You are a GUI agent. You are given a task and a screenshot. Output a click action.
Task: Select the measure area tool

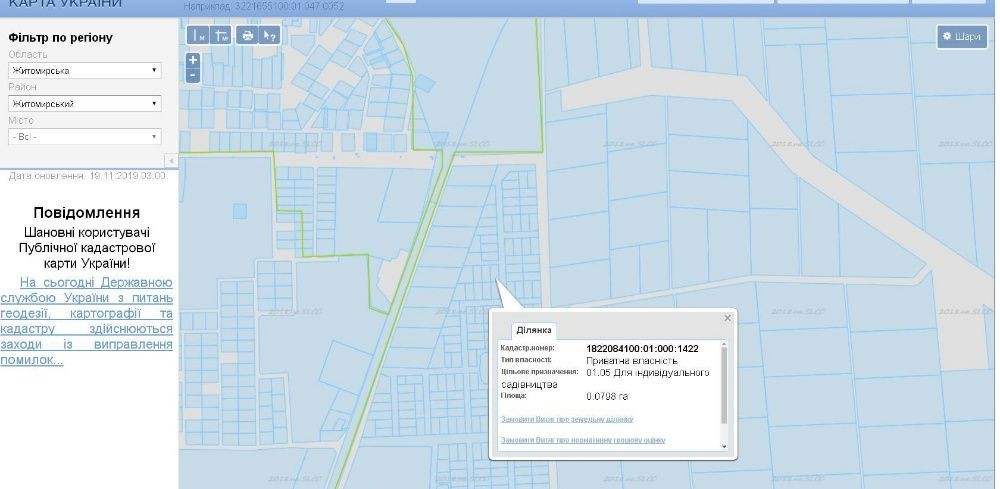(221, 35)
